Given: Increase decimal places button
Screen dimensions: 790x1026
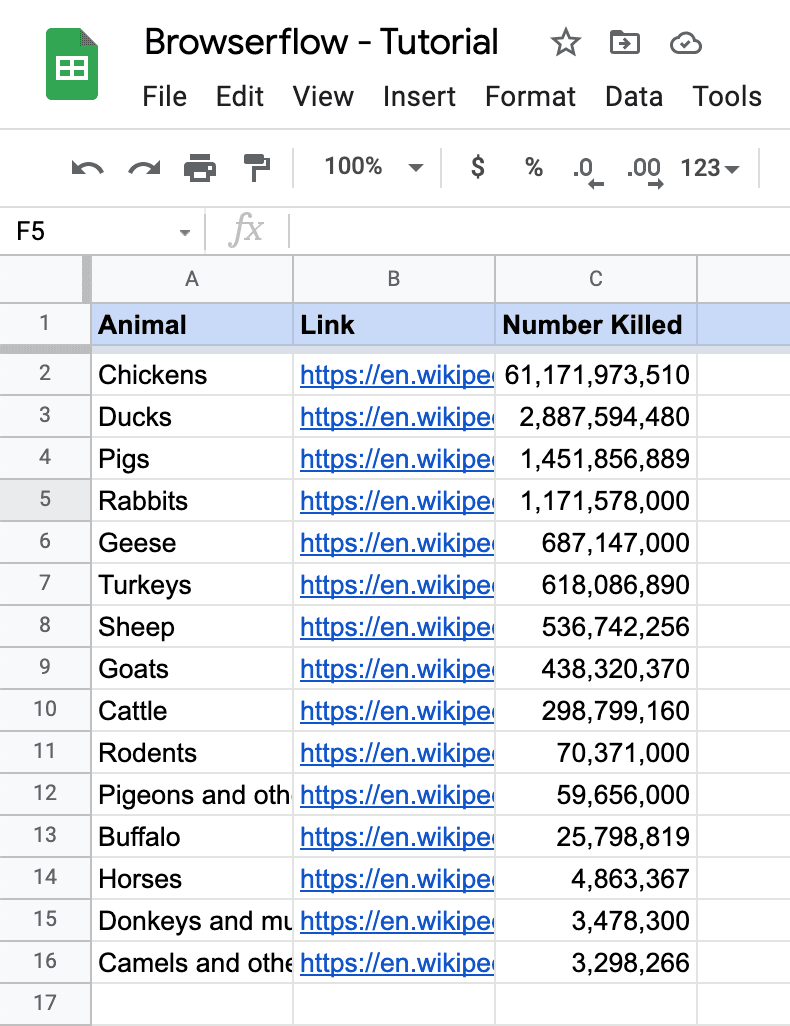Looking at the screenshot, I should pyautogui.click(x=645, y=168).
